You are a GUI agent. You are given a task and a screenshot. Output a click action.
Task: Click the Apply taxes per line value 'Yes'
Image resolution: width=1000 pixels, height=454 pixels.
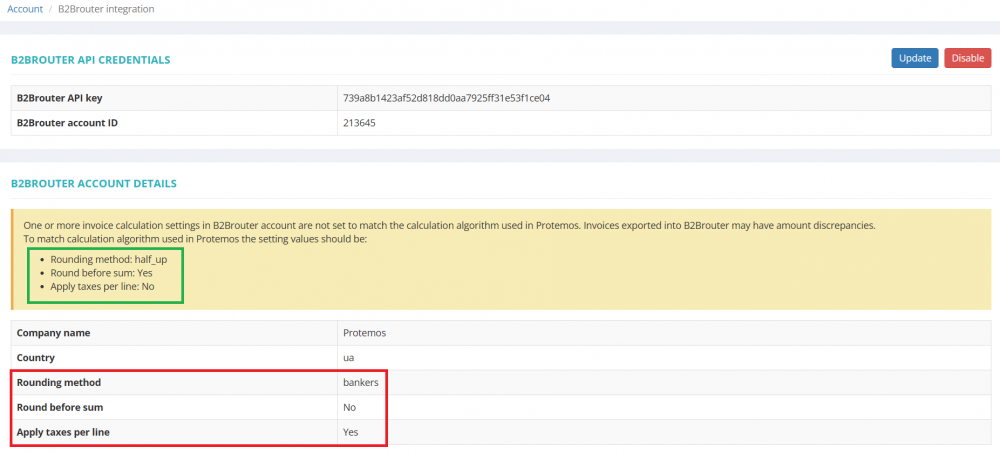pyautogui.click(x=351, y=433)
